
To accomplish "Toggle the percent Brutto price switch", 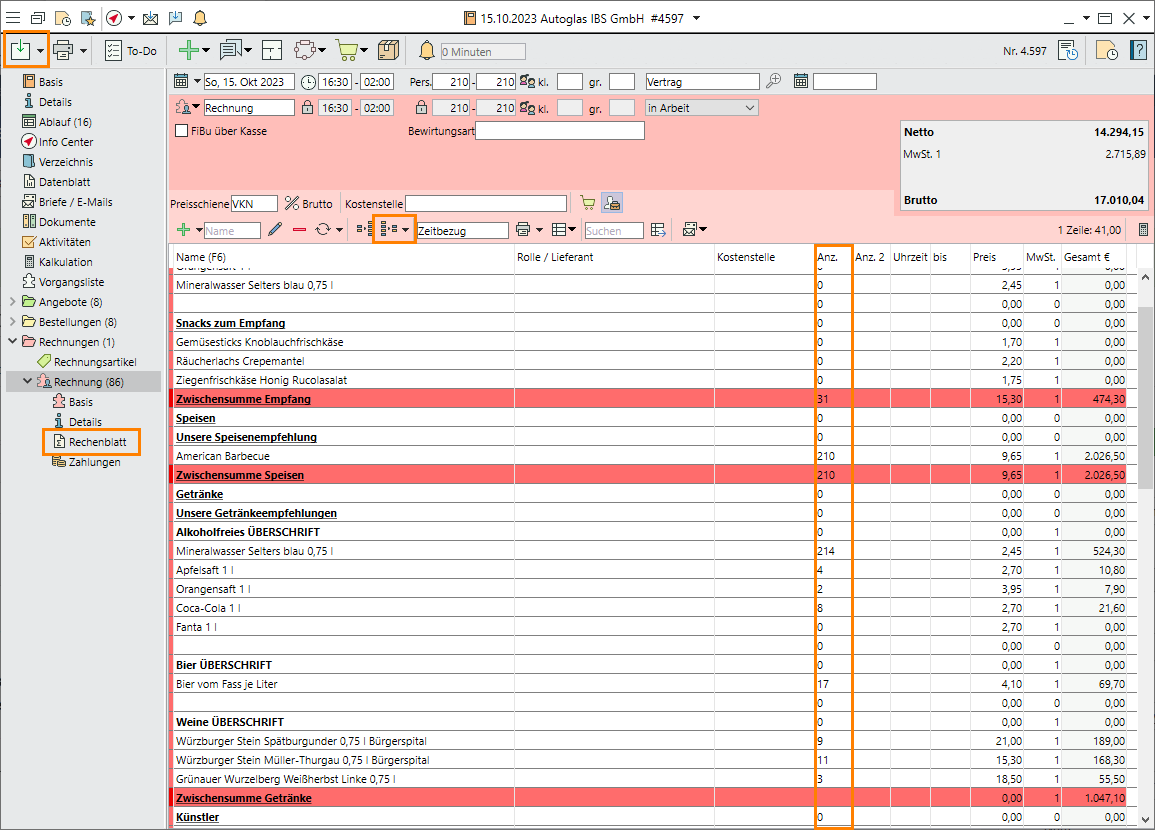I will coord(309,204).
